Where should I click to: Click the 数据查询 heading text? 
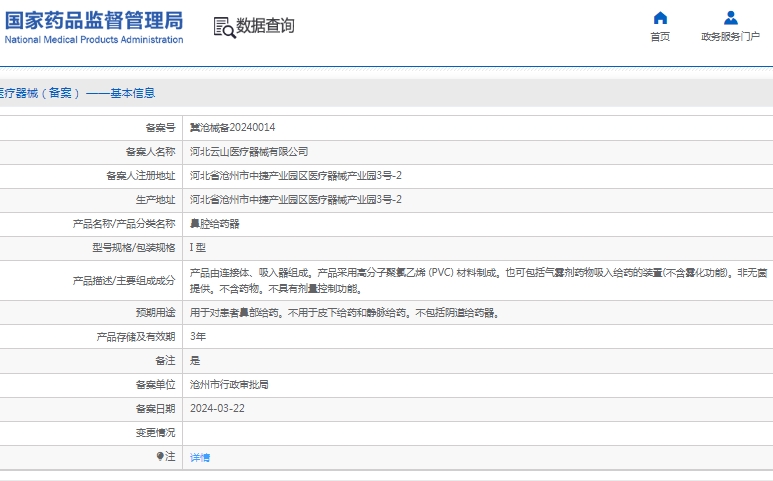pyautogui.click(x=265, y=26)
